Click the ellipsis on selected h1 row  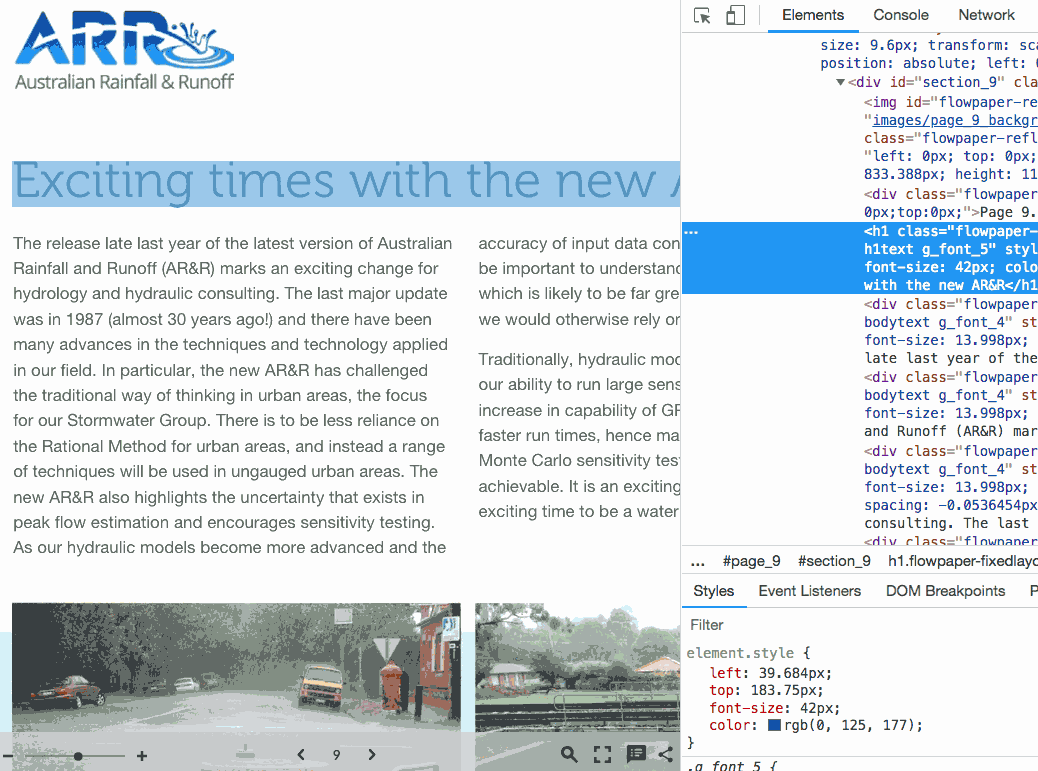691,232
